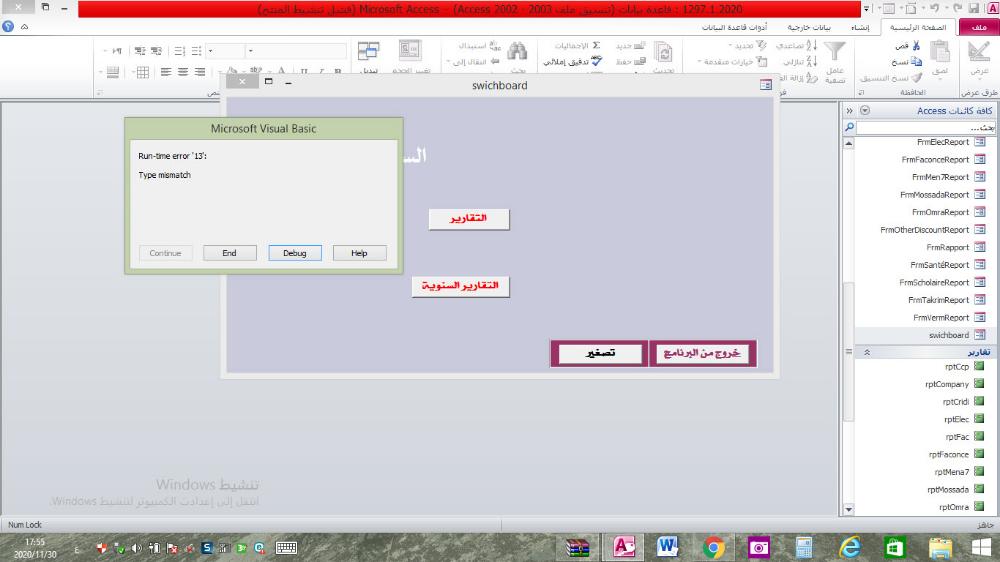The image size is (1000, 562).
Task: Open التقارير reports button on switchboard
Action: [x=469, y=219]
